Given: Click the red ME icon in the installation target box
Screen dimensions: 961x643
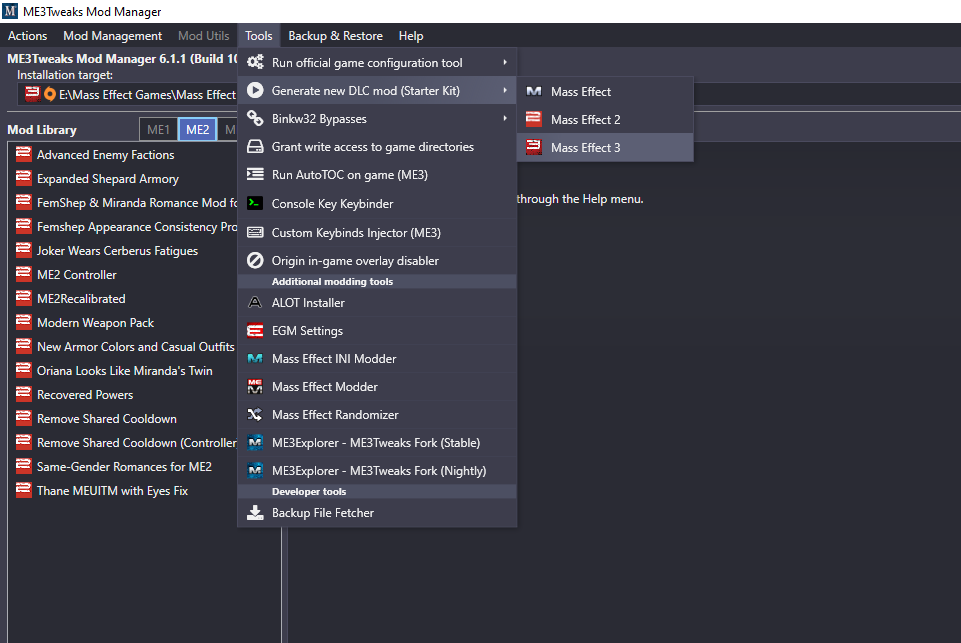Looking at the screenshot, I should (32, 94).
